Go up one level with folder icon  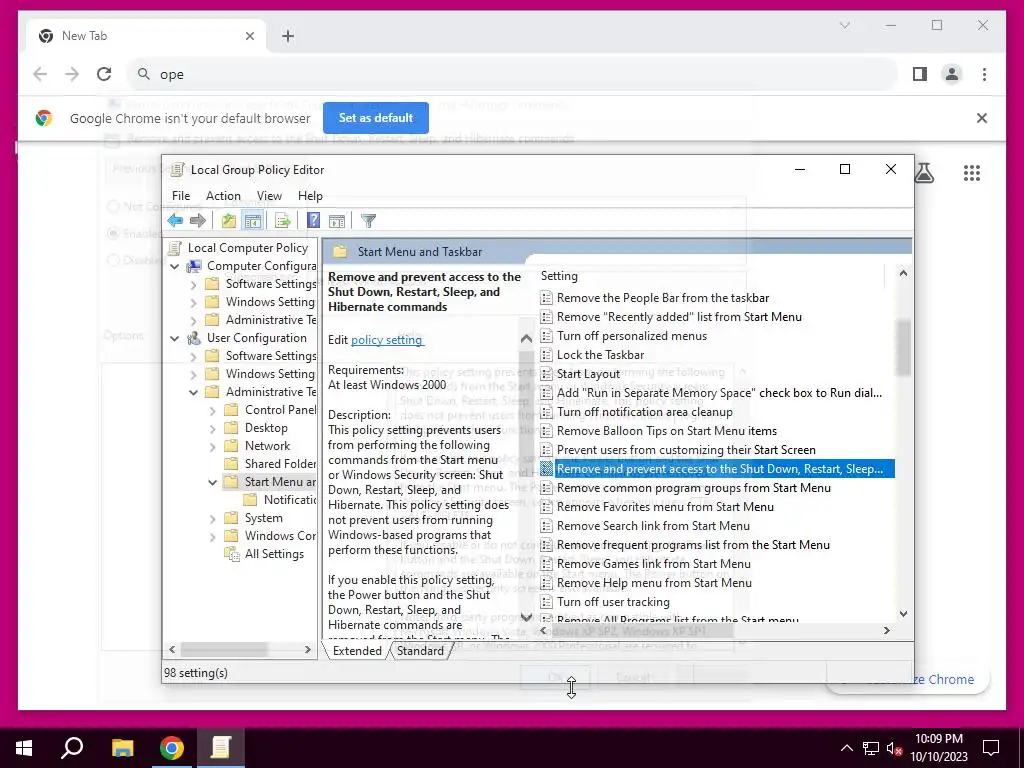click(x=229, y=221)
